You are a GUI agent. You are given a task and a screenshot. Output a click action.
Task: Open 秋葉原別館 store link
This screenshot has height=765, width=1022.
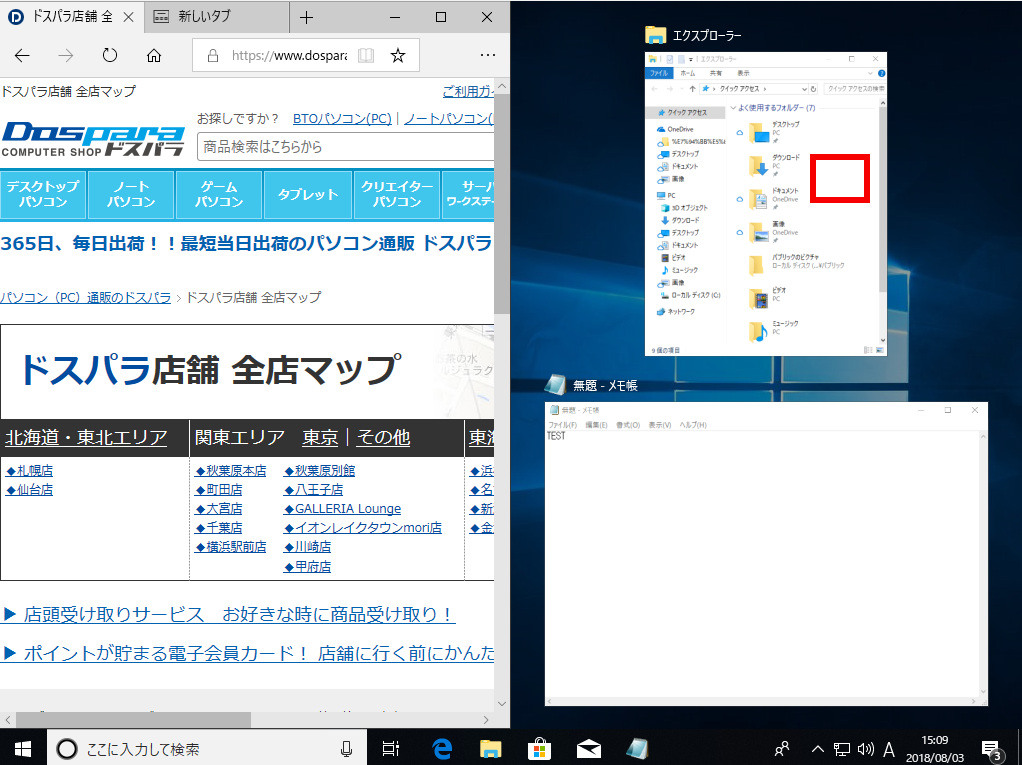[x=319, y=470]
